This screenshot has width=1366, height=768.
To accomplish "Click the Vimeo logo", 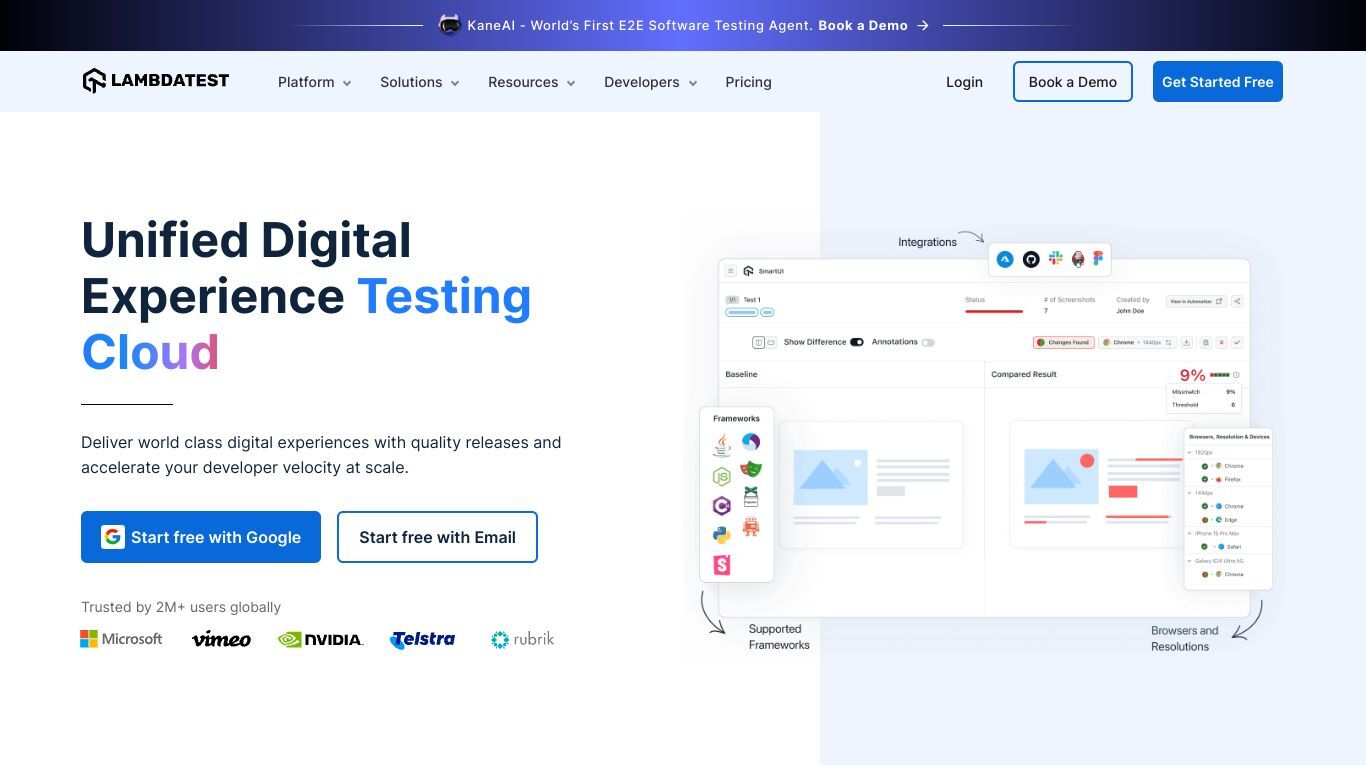I will [221, 639].
